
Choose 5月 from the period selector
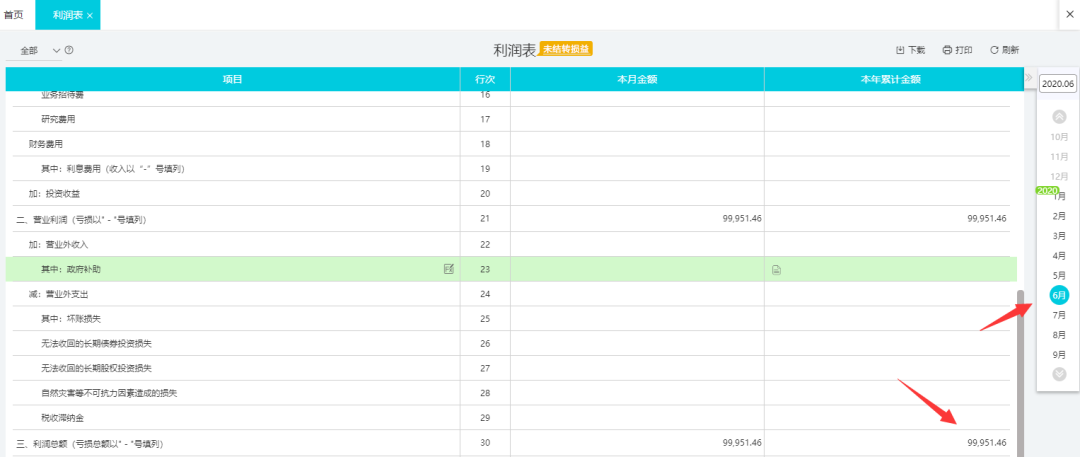coord(1059,275)
